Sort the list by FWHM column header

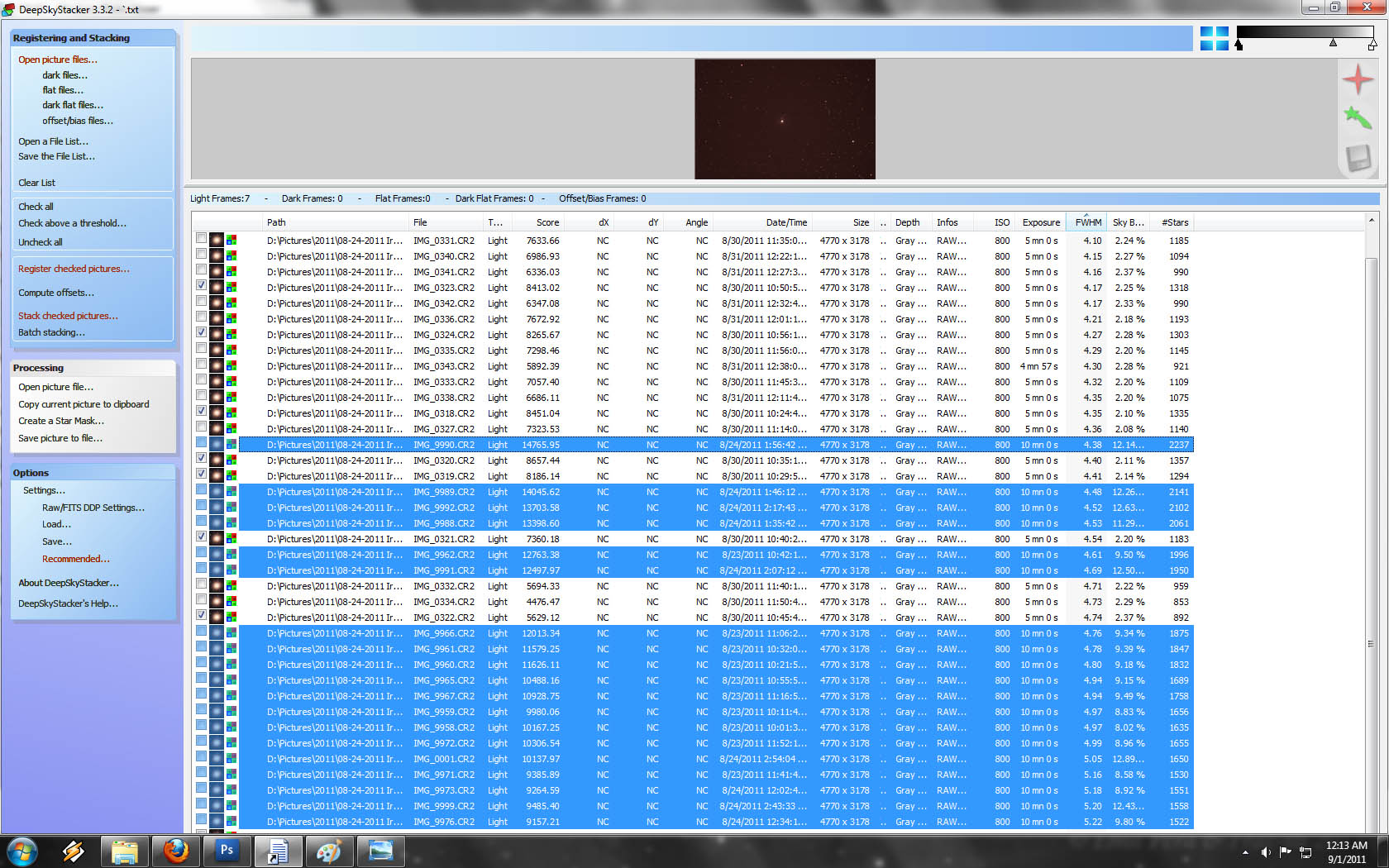coord(1086,222)
